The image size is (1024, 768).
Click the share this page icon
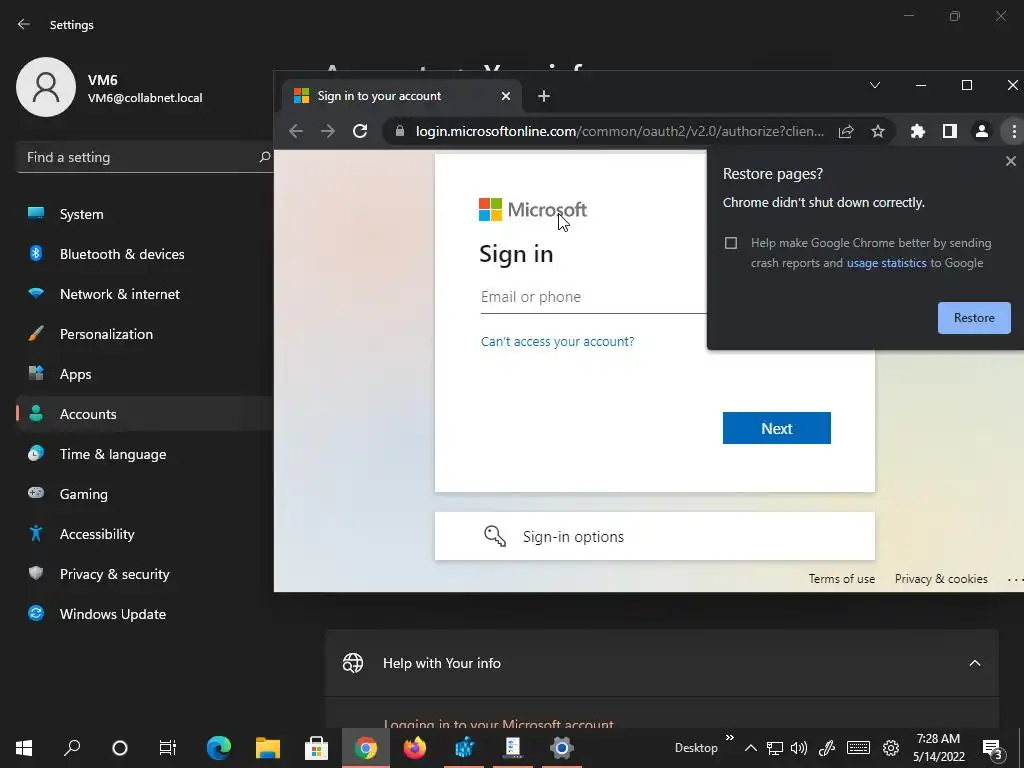click(846, 131)
